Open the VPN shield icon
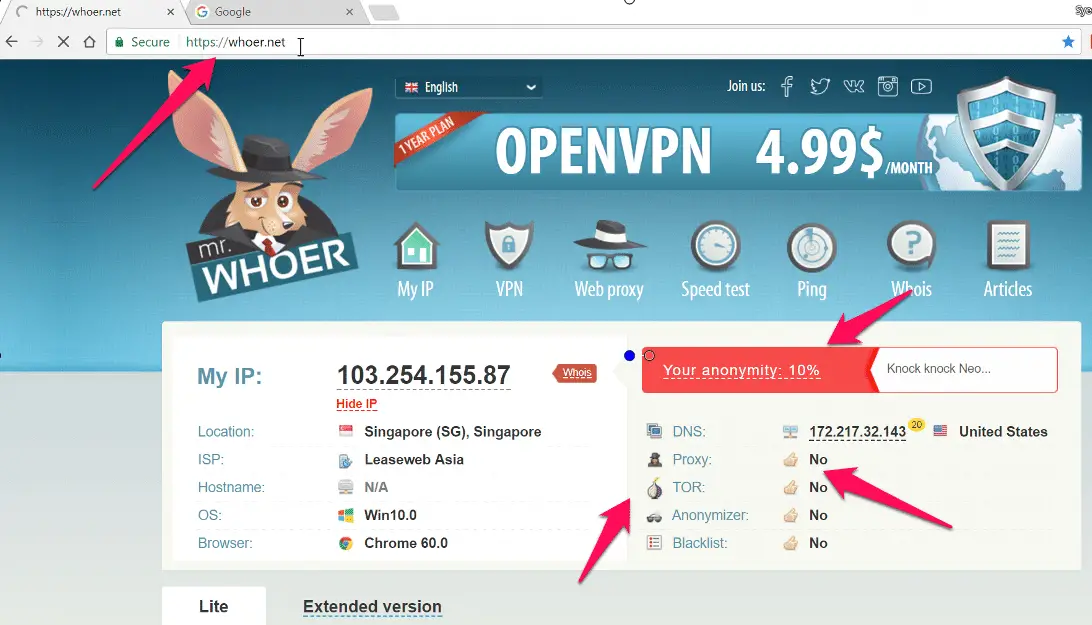The height and width of the screenshot is (625, 1092). [509, 245]
